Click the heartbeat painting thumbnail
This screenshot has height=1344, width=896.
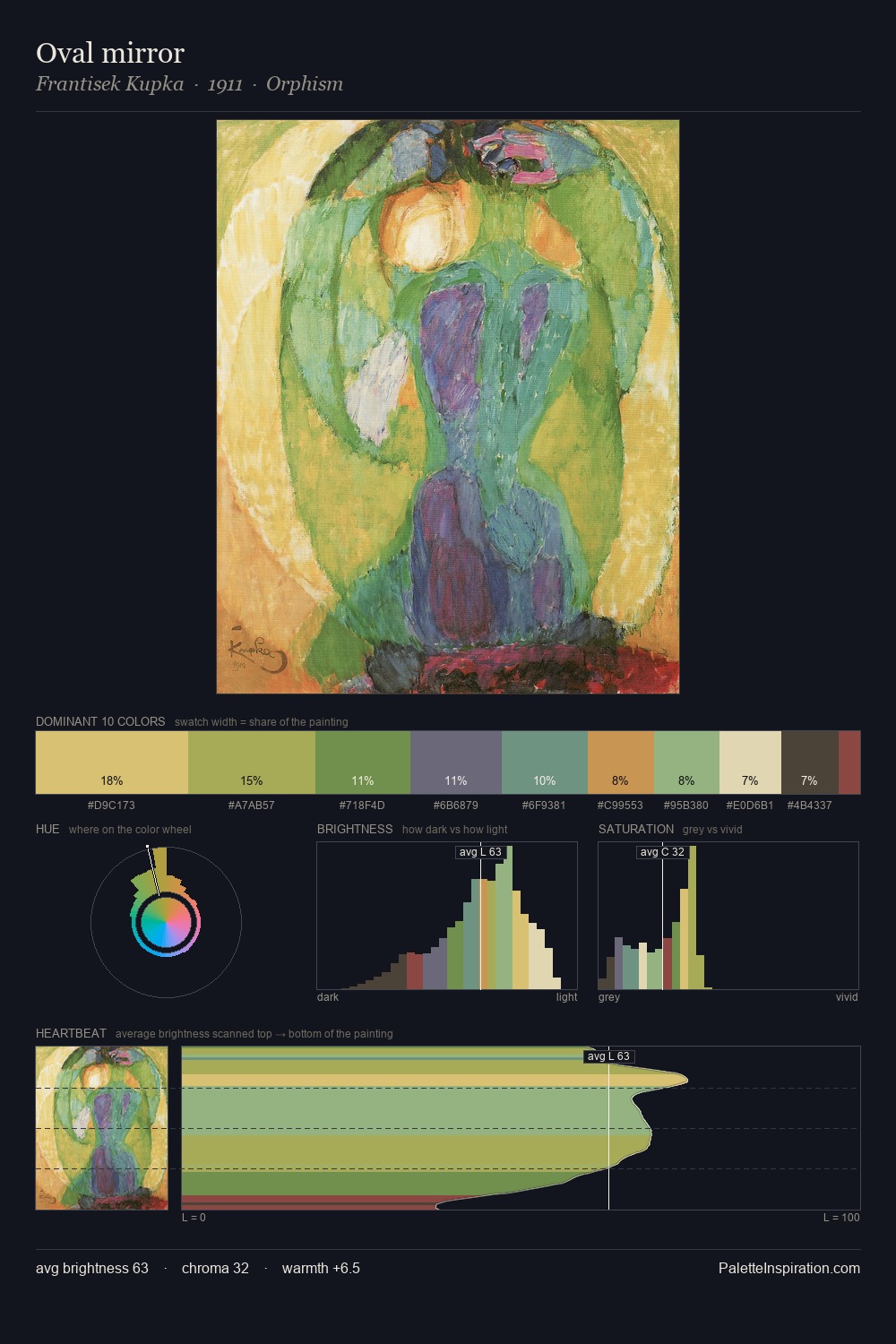click(x=102, y=1128)
